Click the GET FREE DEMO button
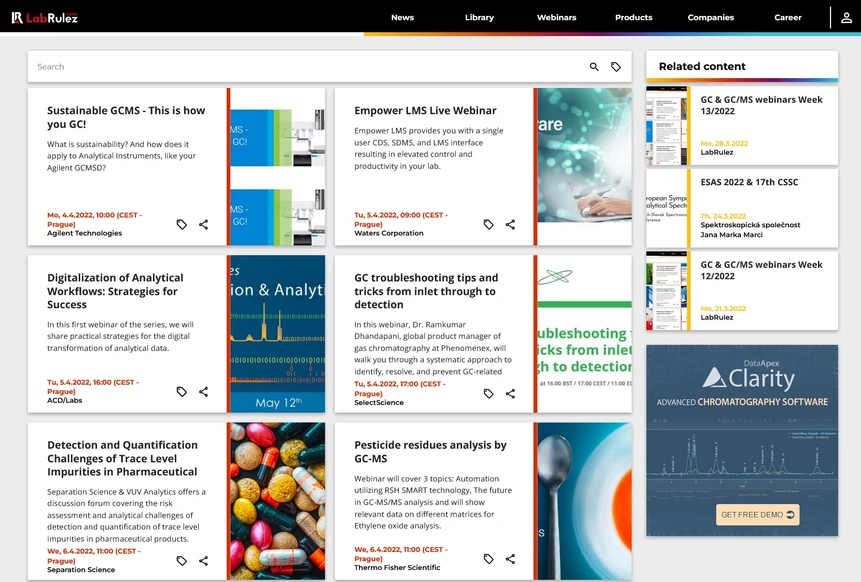Viewport: 861px width, 582px height. [758, 514]
